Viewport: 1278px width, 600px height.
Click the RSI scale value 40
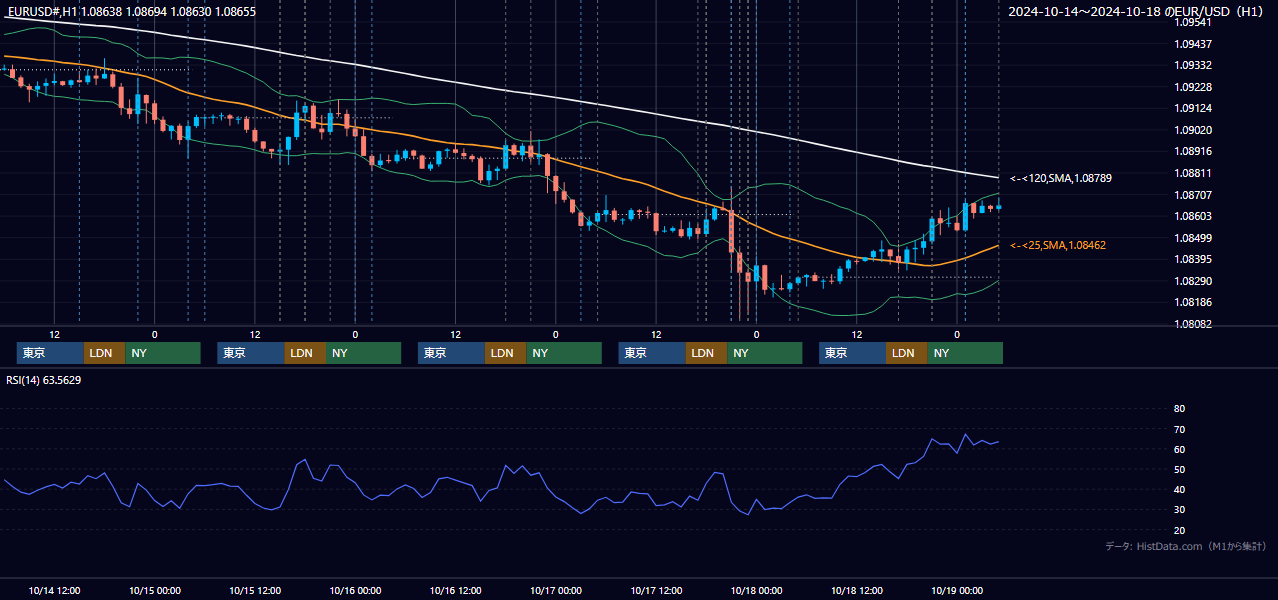click(x=1179, y=490)
